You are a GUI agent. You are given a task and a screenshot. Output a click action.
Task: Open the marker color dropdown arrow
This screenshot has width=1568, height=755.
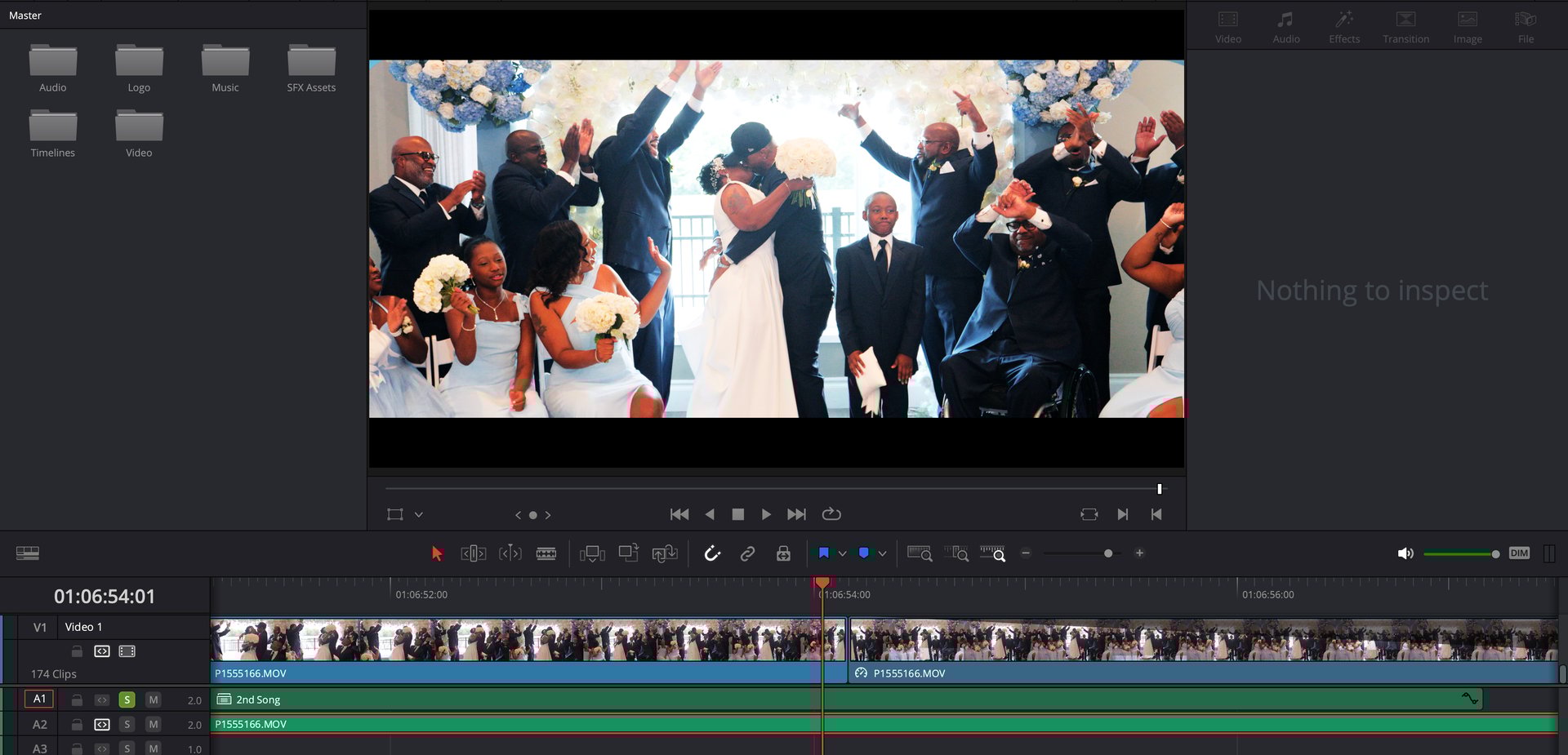click(882, 553)
